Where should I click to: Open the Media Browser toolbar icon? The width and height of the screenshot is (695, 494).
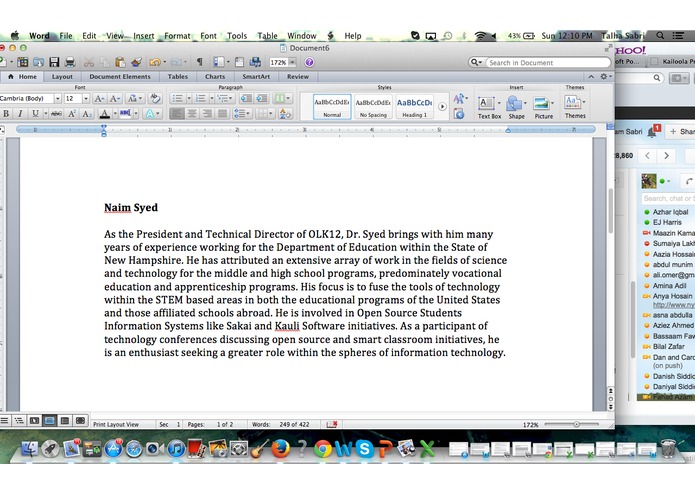(x=255, y=62)
